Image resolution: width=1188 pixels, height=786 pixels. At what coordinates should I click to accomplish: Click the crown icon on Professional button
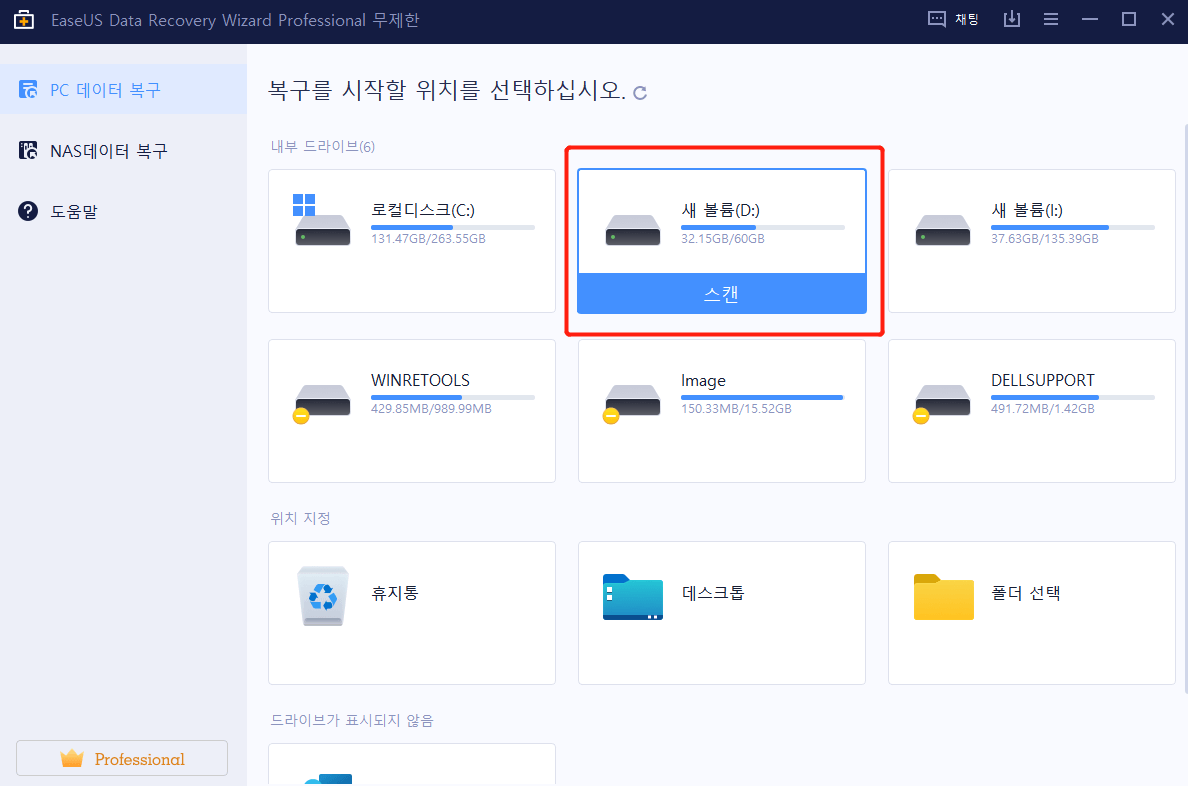72,759
